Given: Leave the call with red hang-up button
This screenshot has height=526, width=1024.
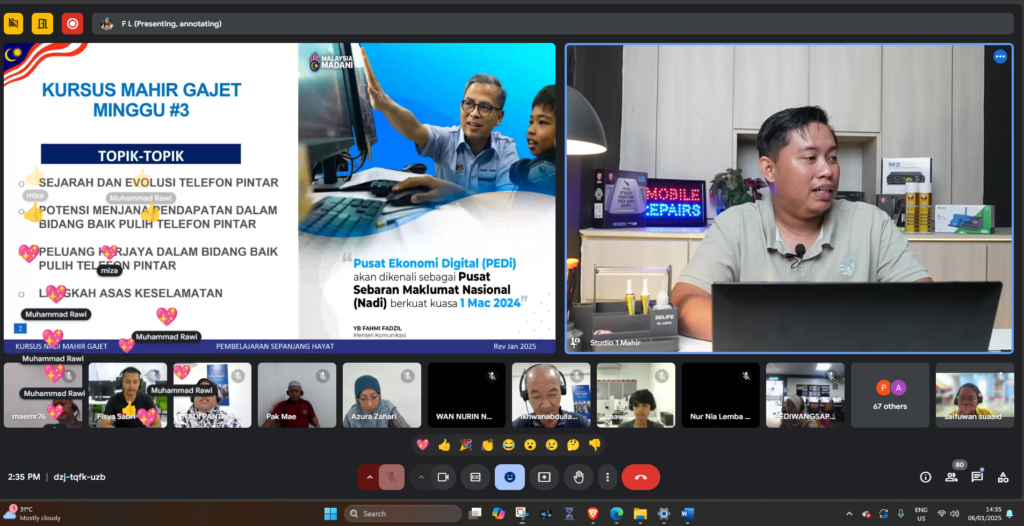Looking at the screenshot, I should tap(641, 477).
